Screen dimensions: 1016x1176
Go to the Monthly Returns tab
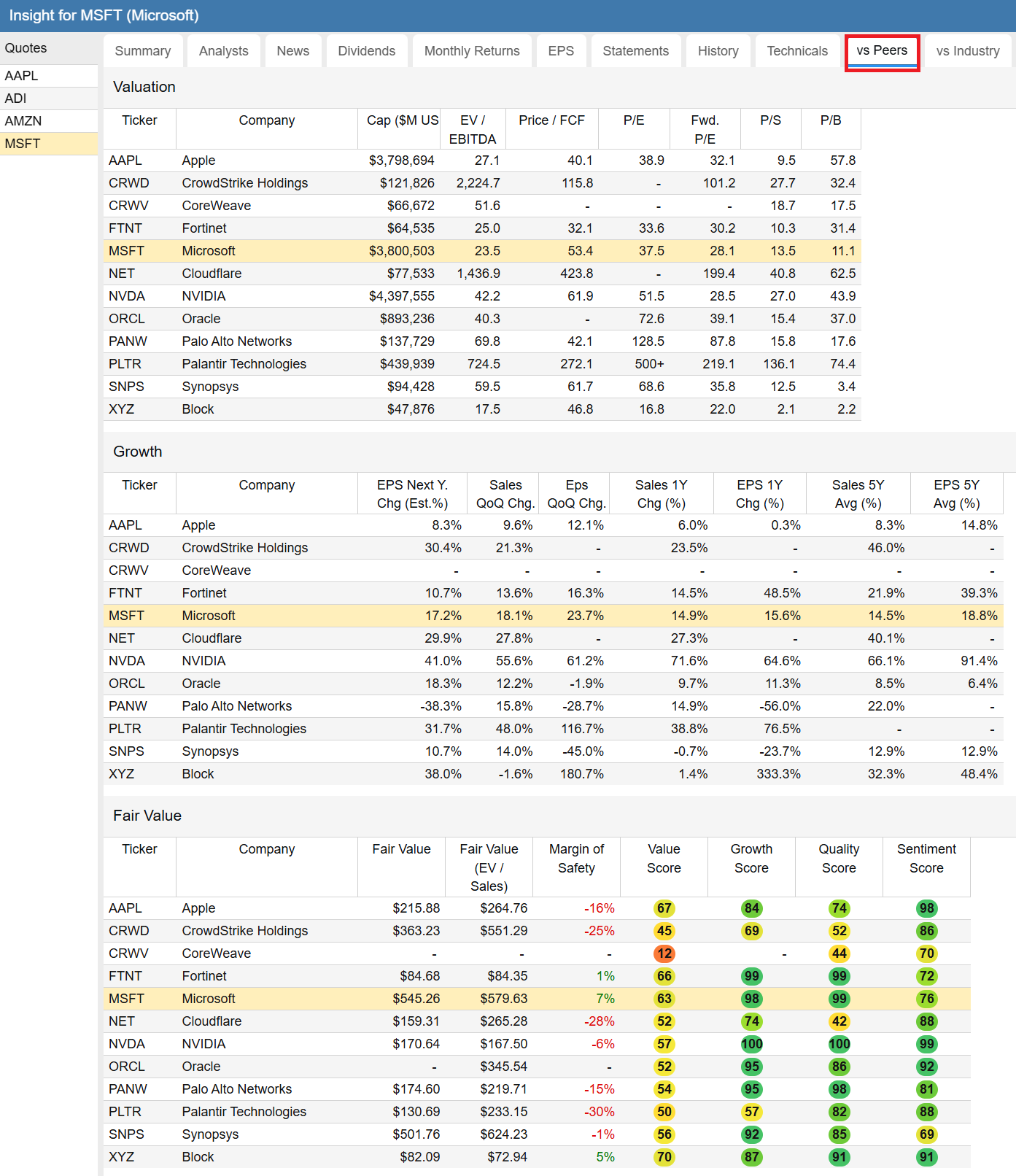pos(472,51)
